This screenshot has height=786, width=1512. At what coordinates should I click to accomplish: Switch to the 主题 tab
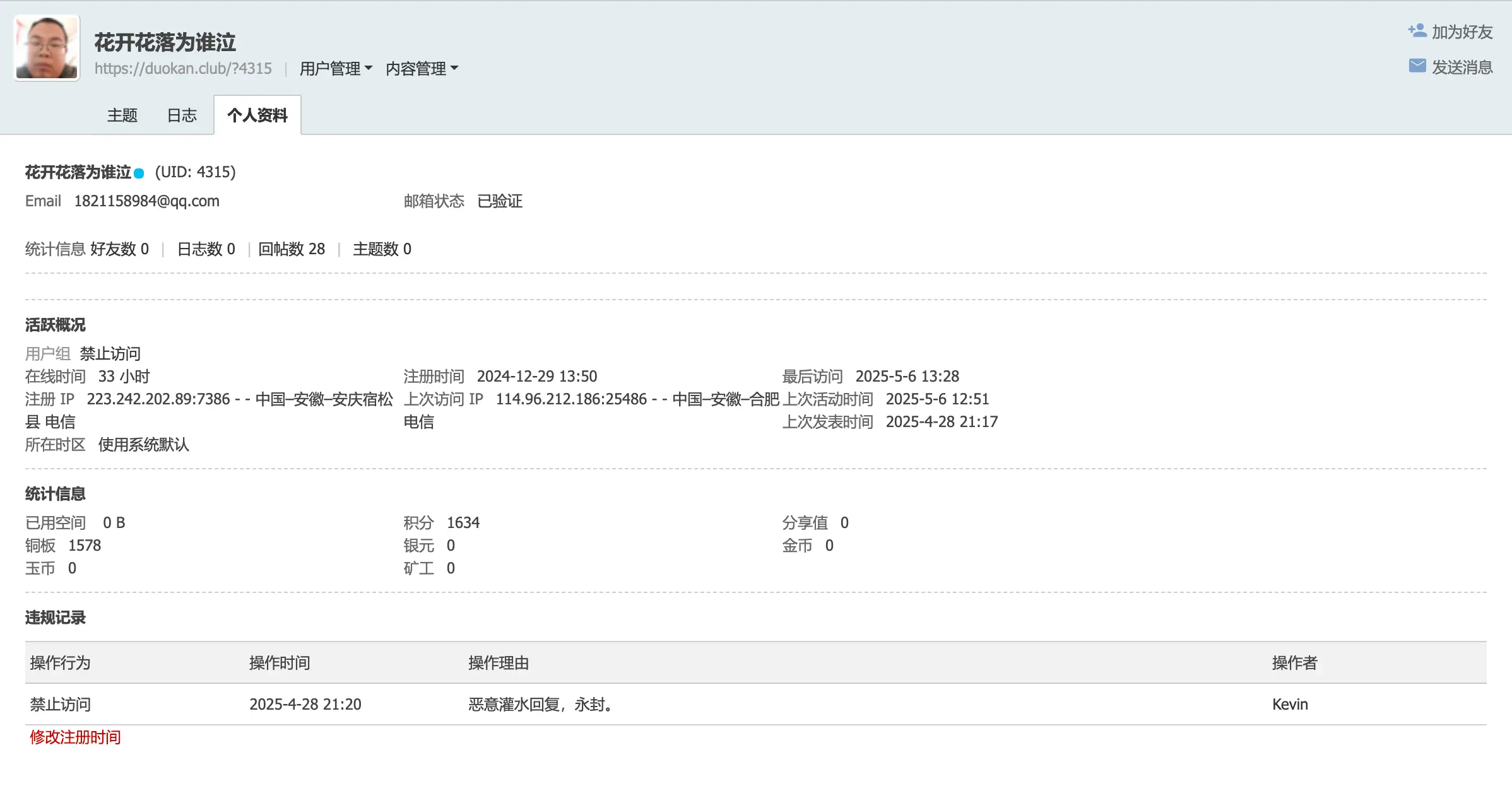tap(123, 115)
